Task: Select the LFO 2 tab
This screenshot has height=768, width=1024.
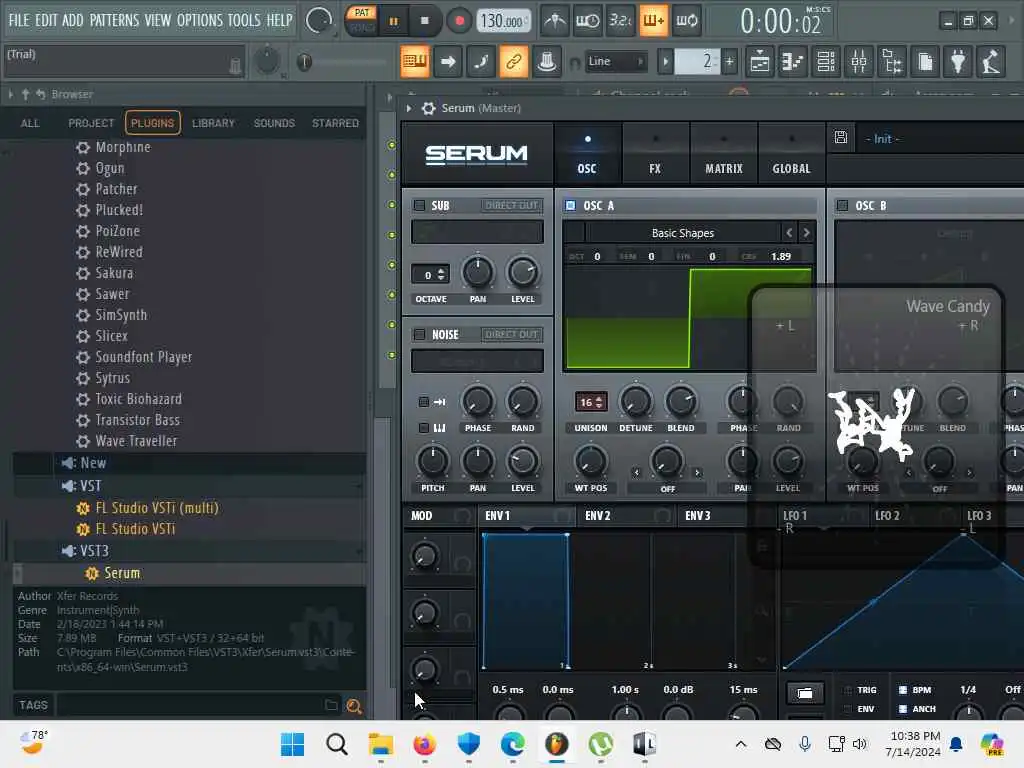Action: tap(887, 516)
